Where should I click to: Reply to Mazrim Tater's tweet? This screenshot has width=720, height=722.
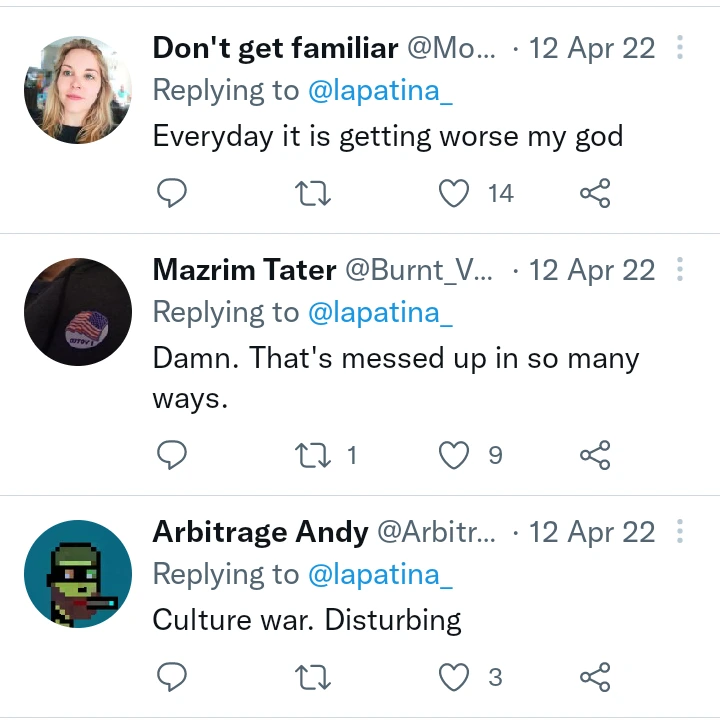173,456
